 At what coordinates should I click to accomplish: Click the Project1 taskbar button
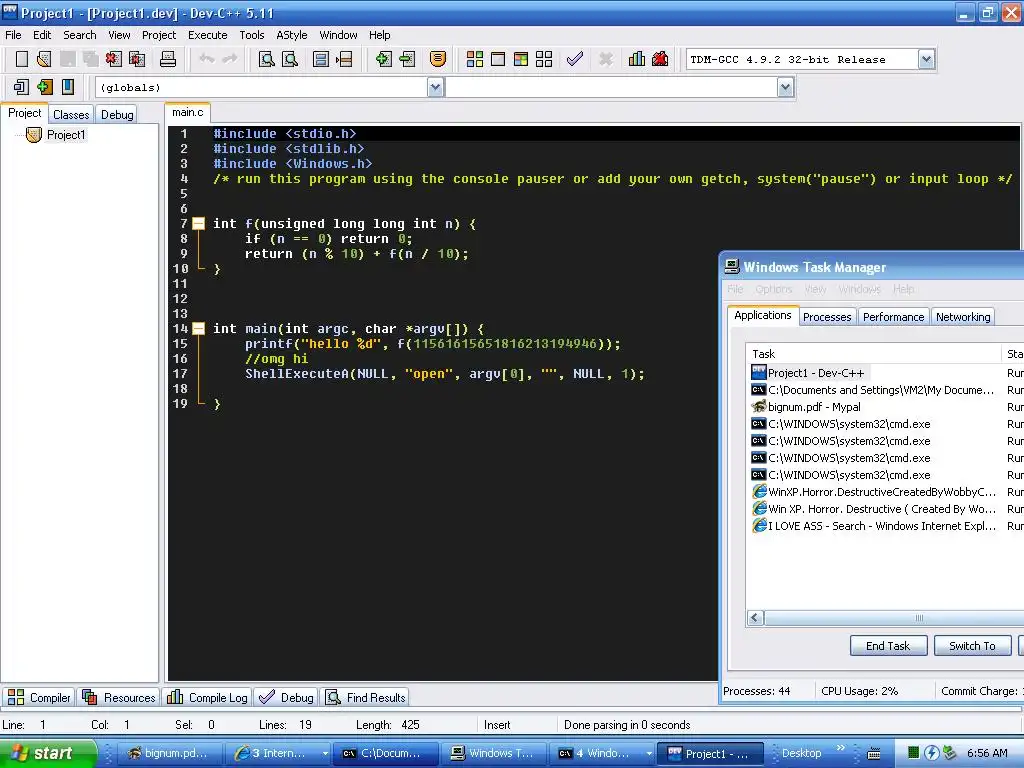(710, 753)
